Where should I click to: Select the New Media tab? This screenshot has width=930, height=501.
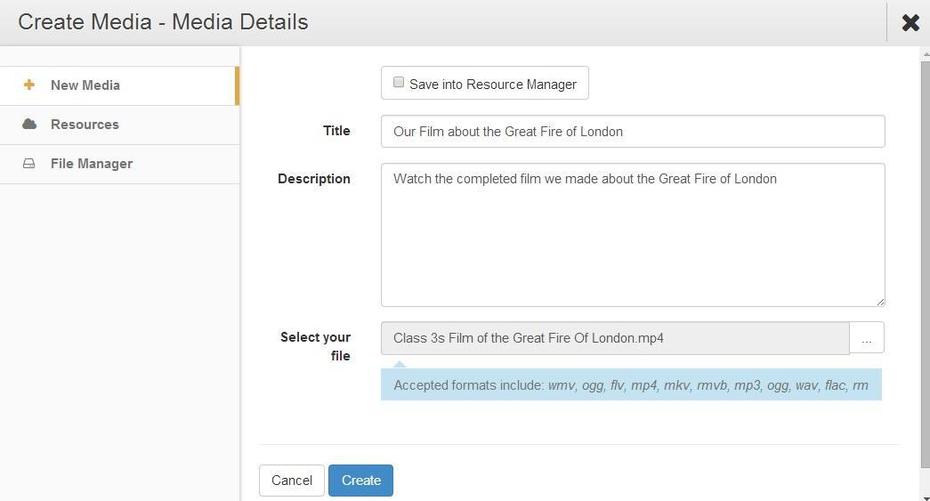tap(119, 85)
